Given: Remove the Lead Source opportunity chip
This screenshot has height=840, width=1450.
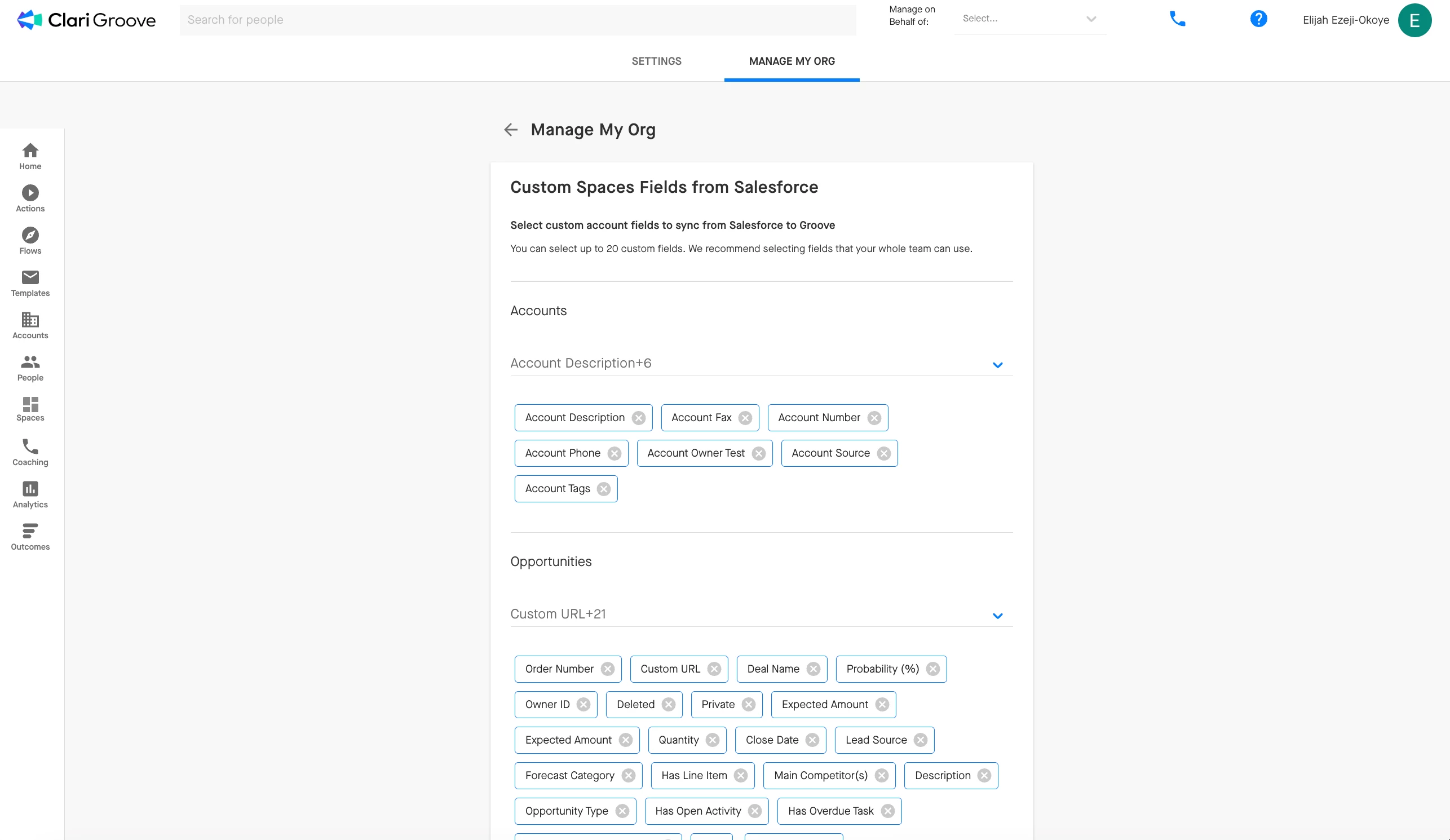Looking at the screenshot, I should [921, 740].
